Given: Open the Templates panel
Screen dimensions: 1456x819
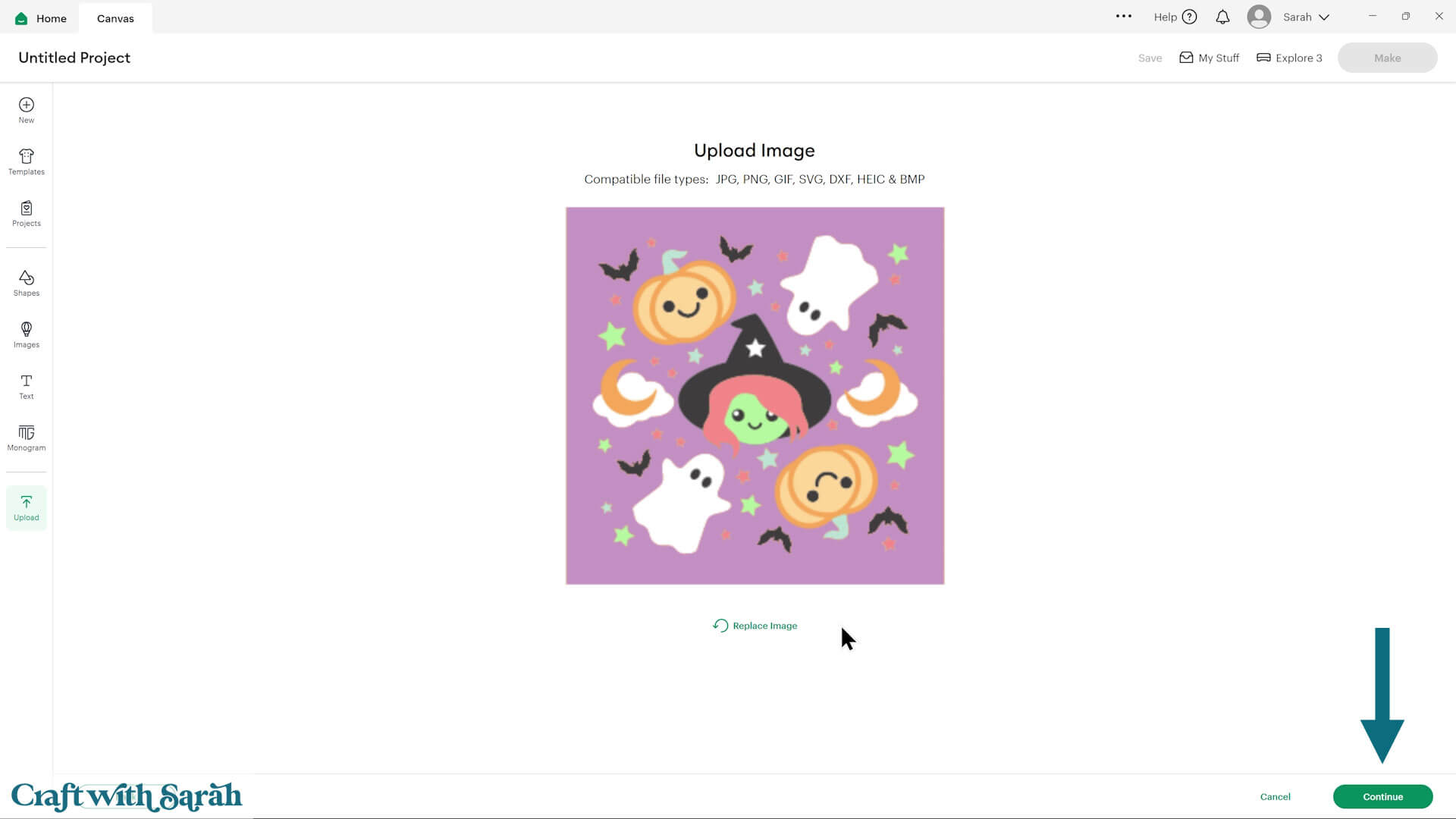Looking at the screenshot, I should point(26,161).
